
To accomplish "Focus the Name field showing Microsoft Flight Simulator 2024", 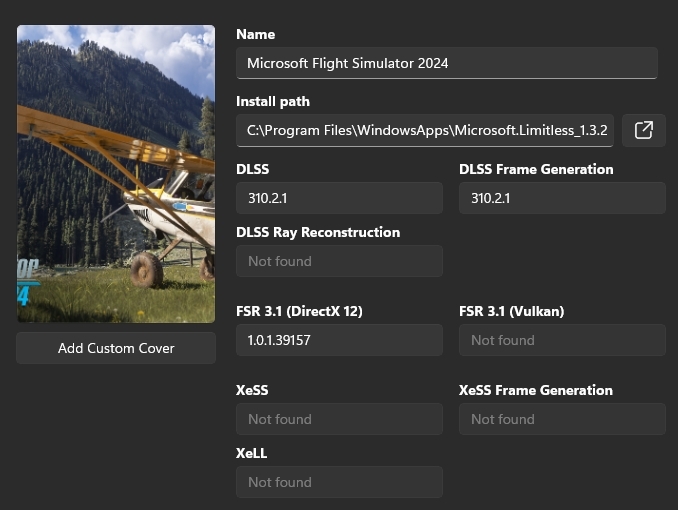I will 446,63.
